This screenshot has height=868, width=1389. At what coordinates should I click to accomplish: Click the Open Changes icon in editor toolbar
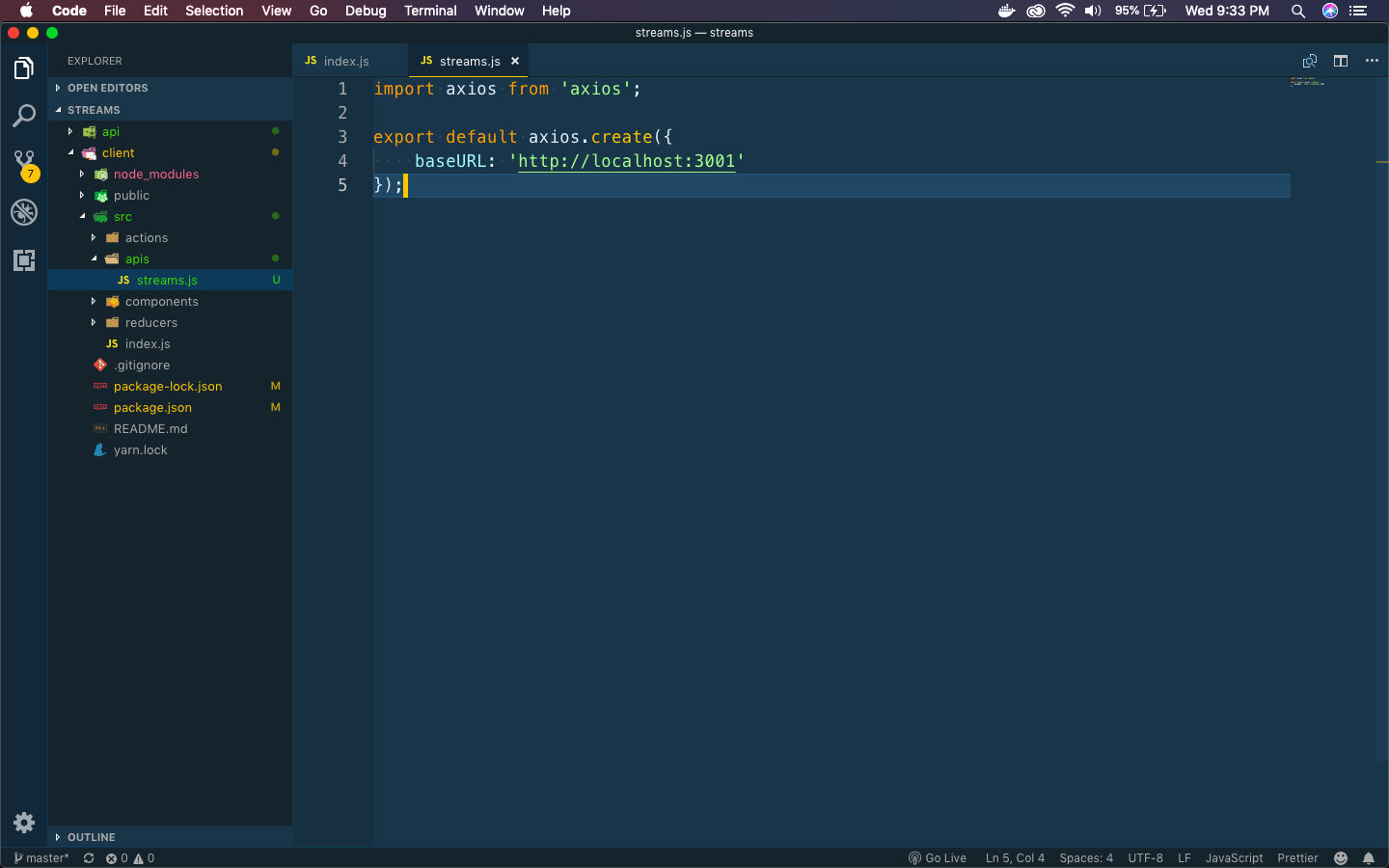(1310, 61)
